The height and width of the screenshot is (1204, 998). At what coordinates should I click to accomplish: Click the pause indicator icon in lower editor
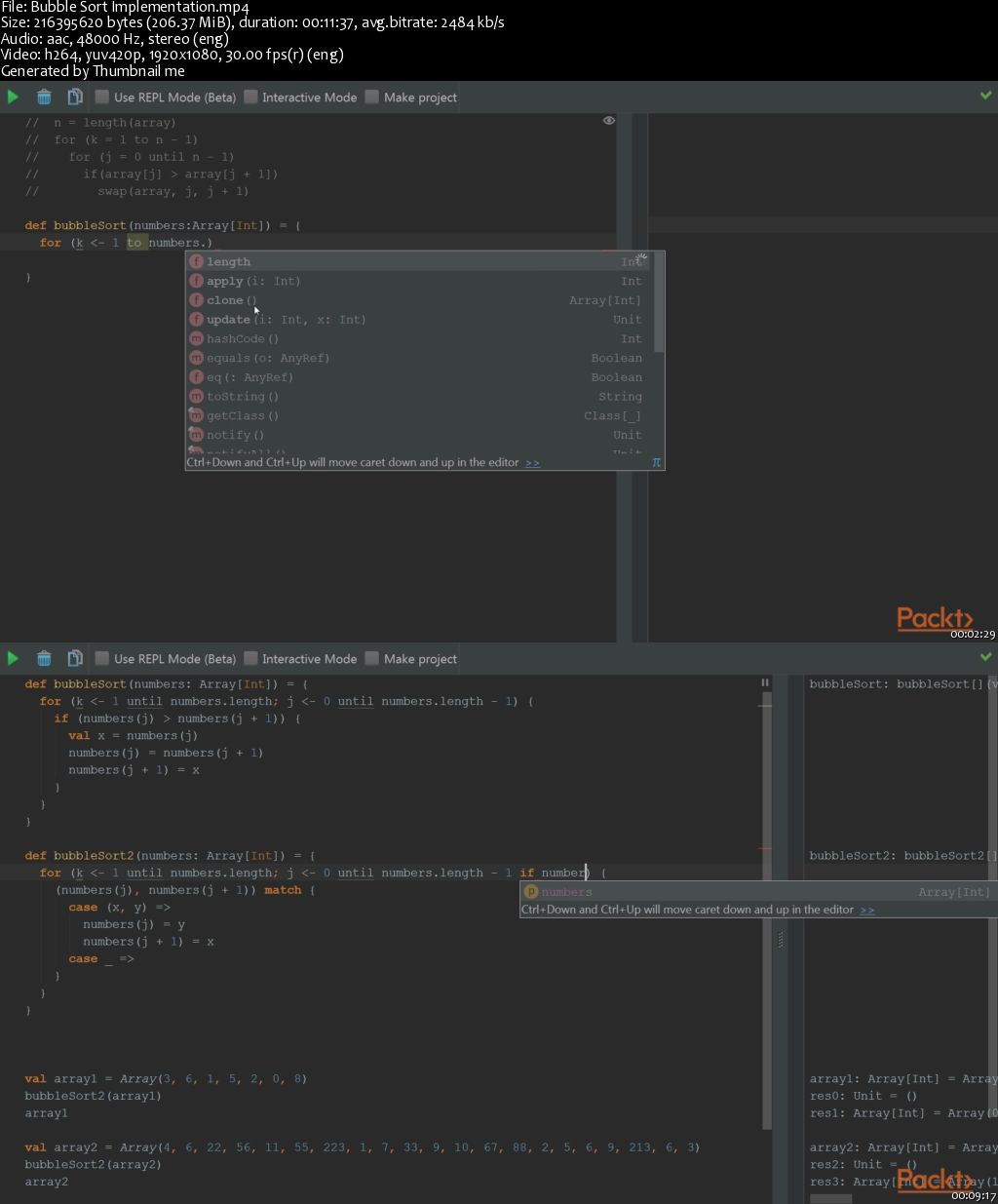pos(765,682)
